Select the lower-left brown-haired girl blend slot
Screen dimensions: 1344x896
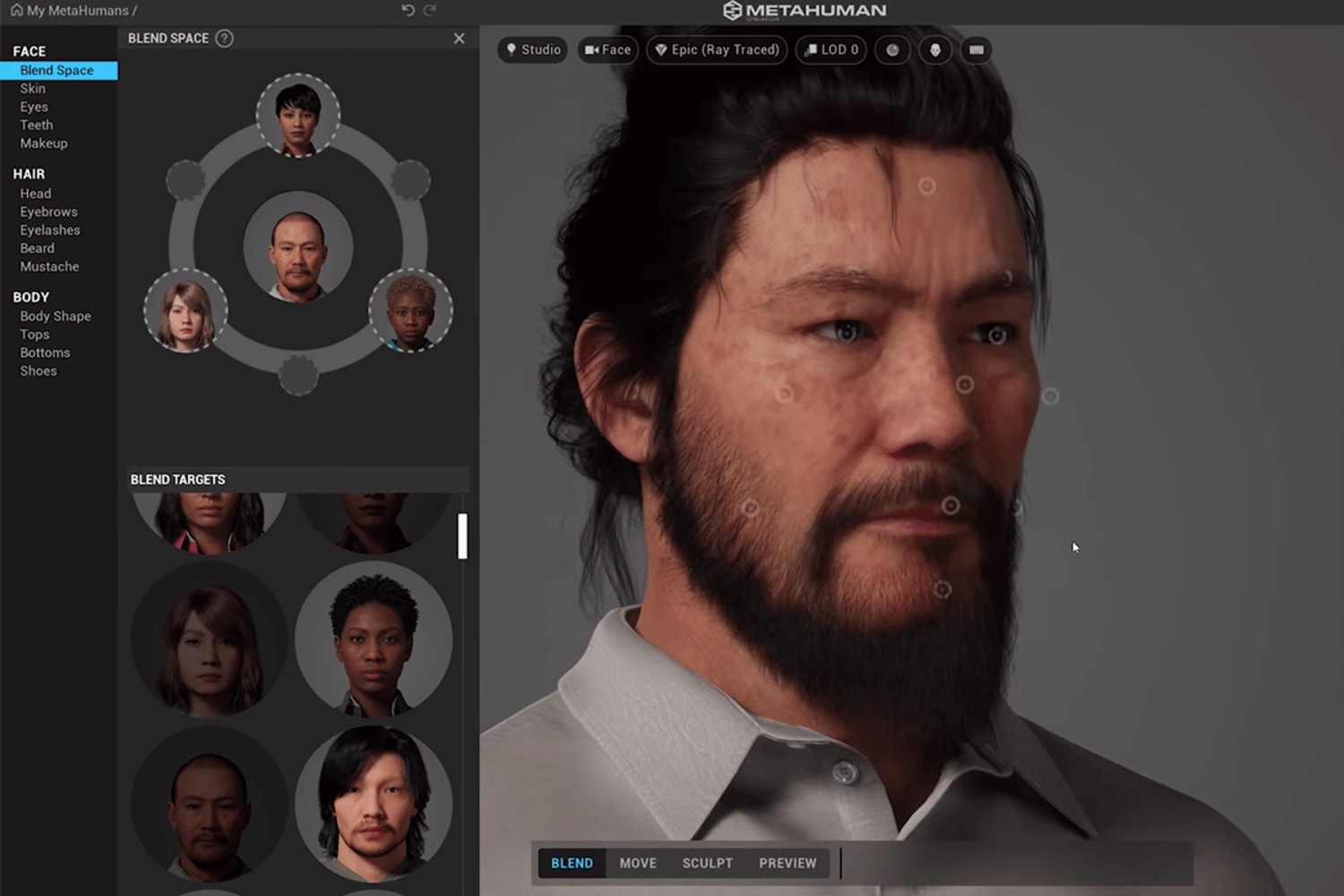pos(185,311)
